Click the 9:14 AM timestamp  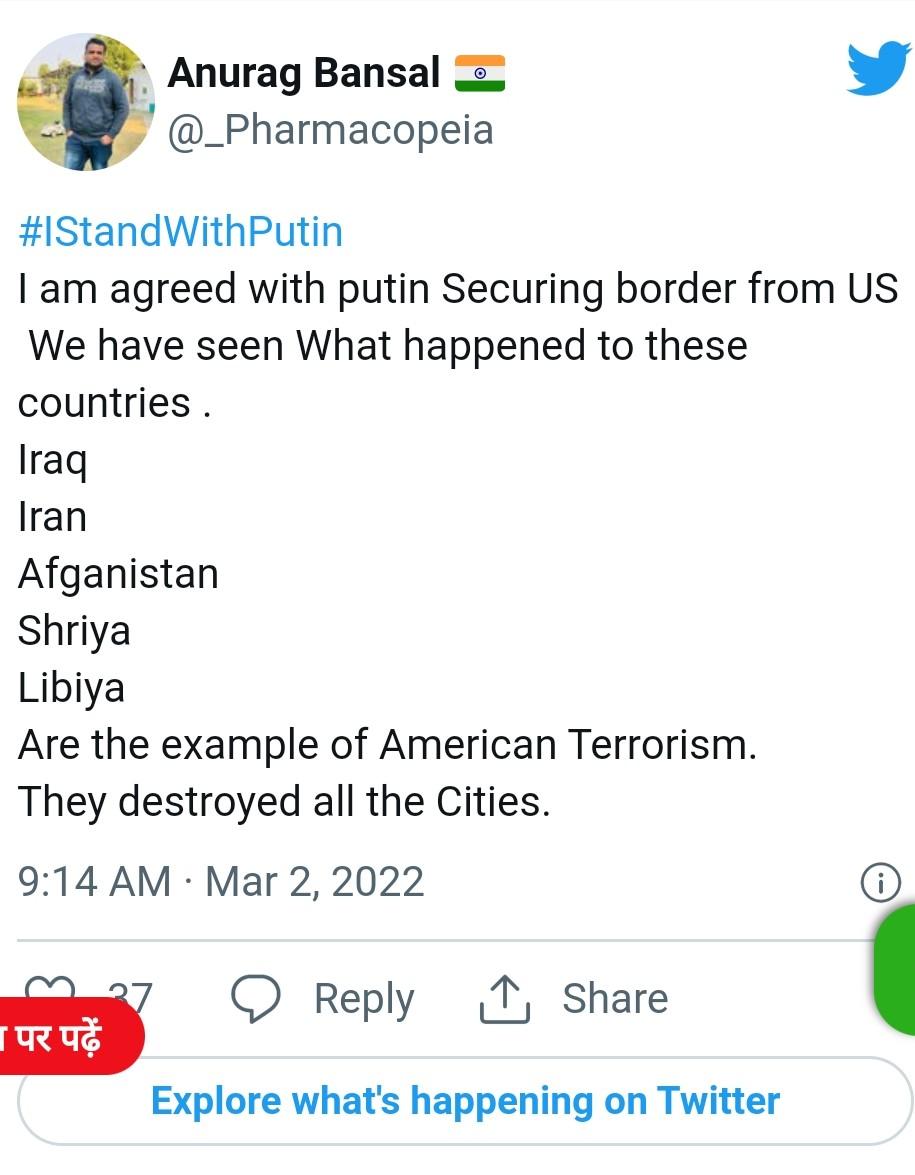pos(95,882)
